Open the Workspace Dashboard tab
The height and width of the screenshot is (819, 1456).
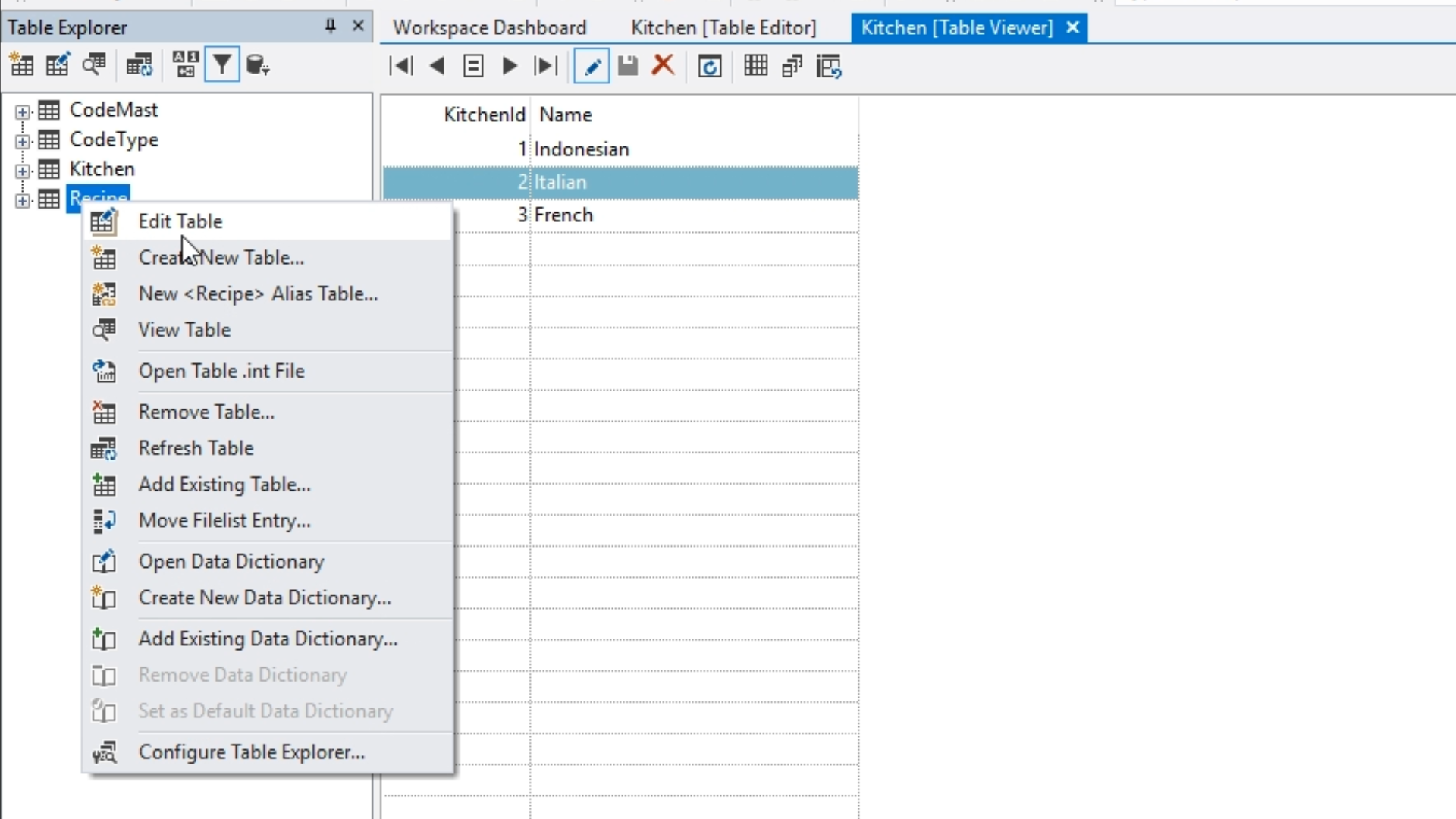[x=489, y=28]
